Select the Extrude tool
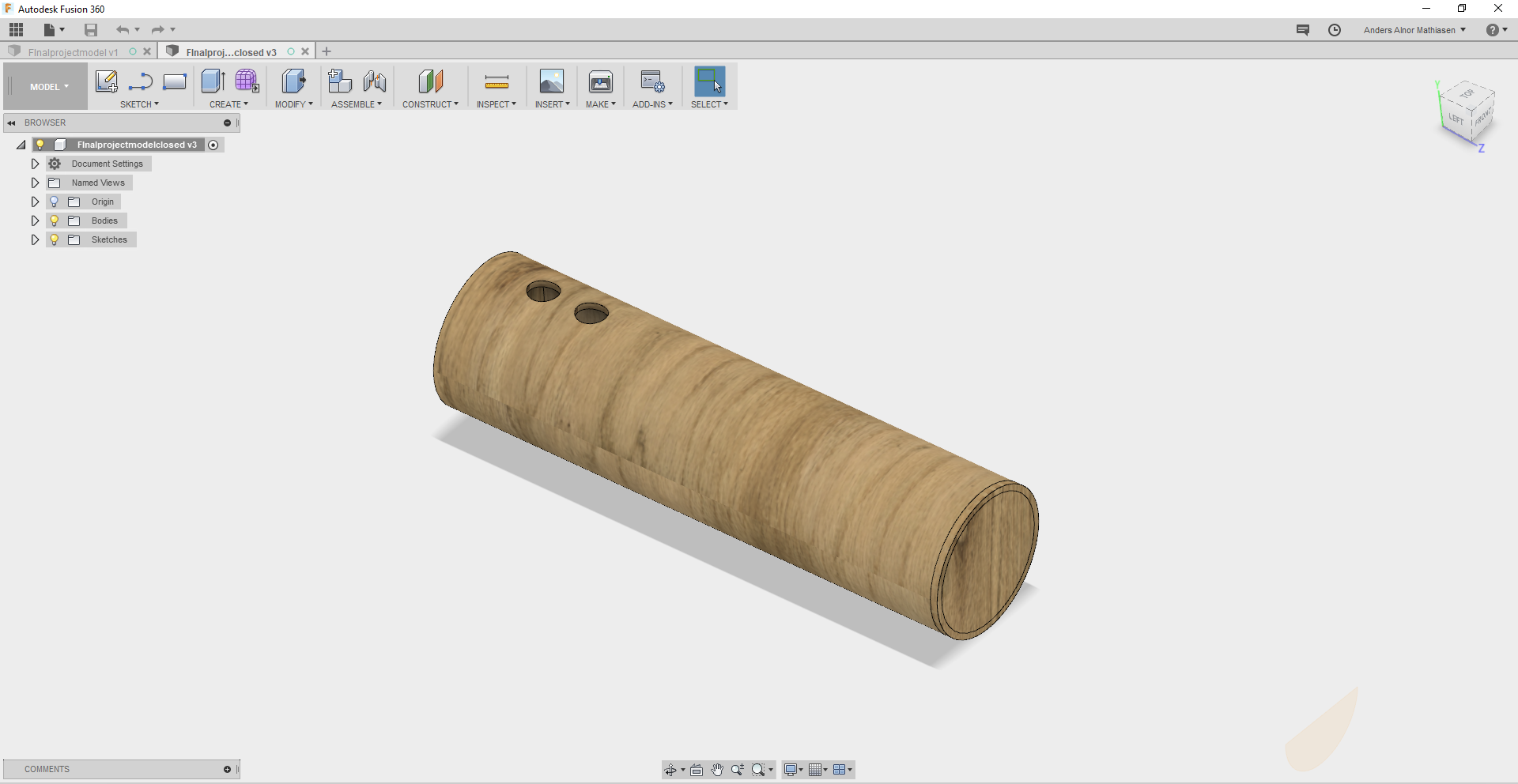 pyautogui.click(x=213, y=81)
